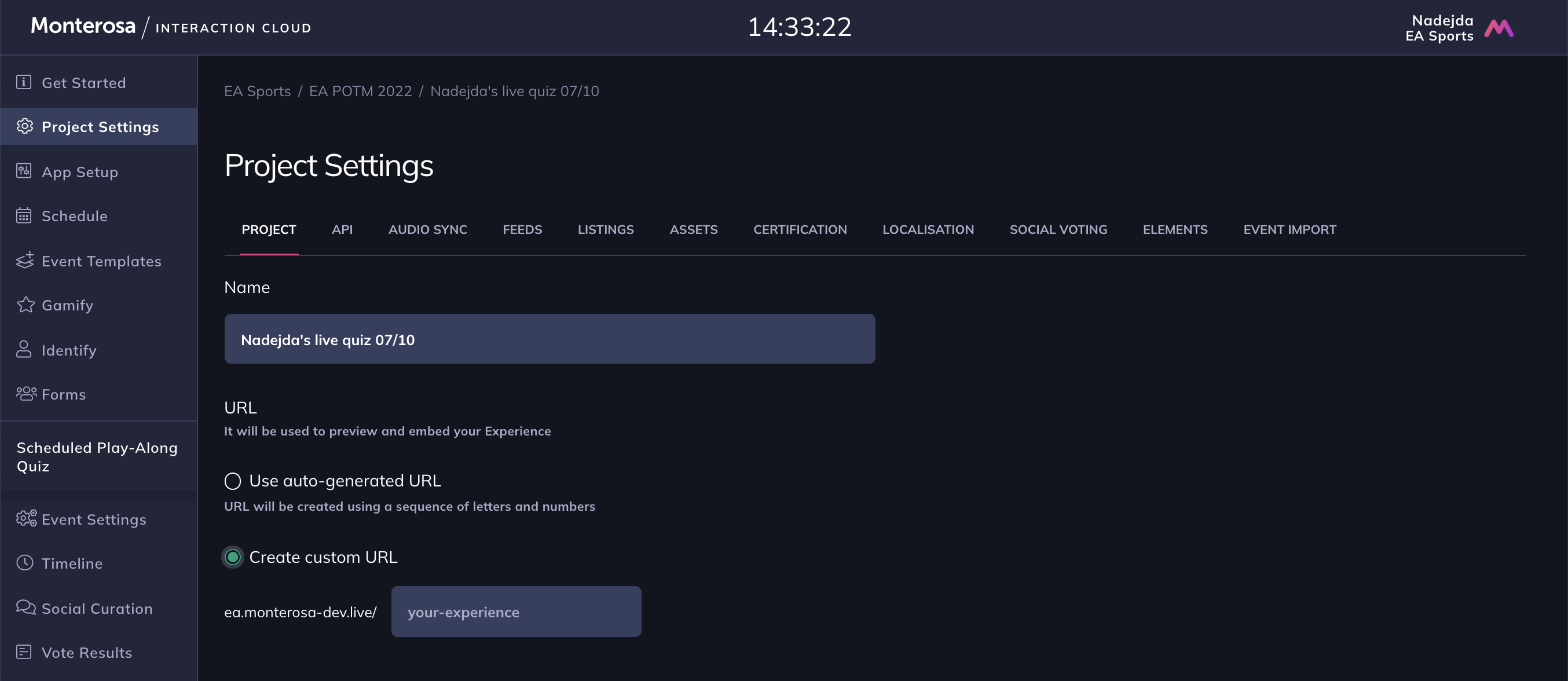Click the Forms people icon
Screen dimensions: 1568x681
26,393
